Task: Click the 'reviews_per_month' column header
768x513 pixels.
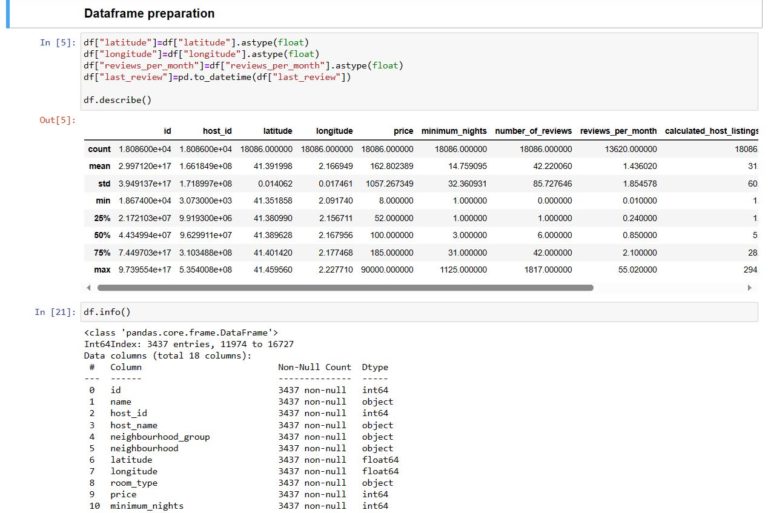Action: click(618, 131)
